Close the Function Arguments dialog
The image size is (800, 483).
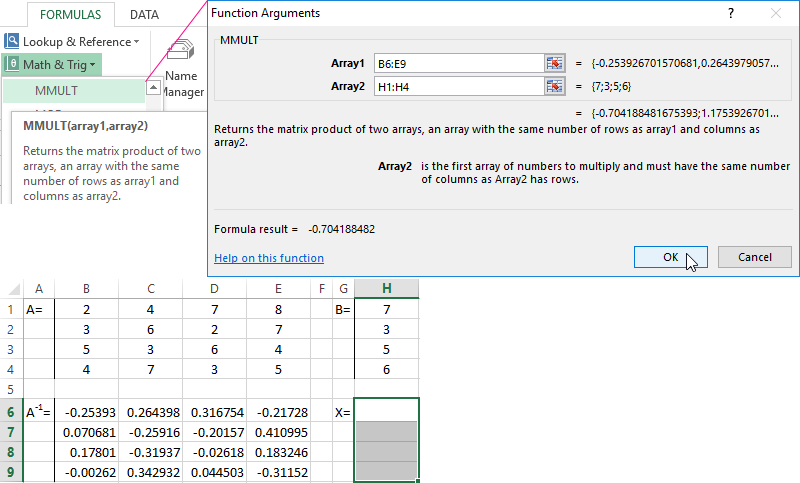tap(776, 13)
